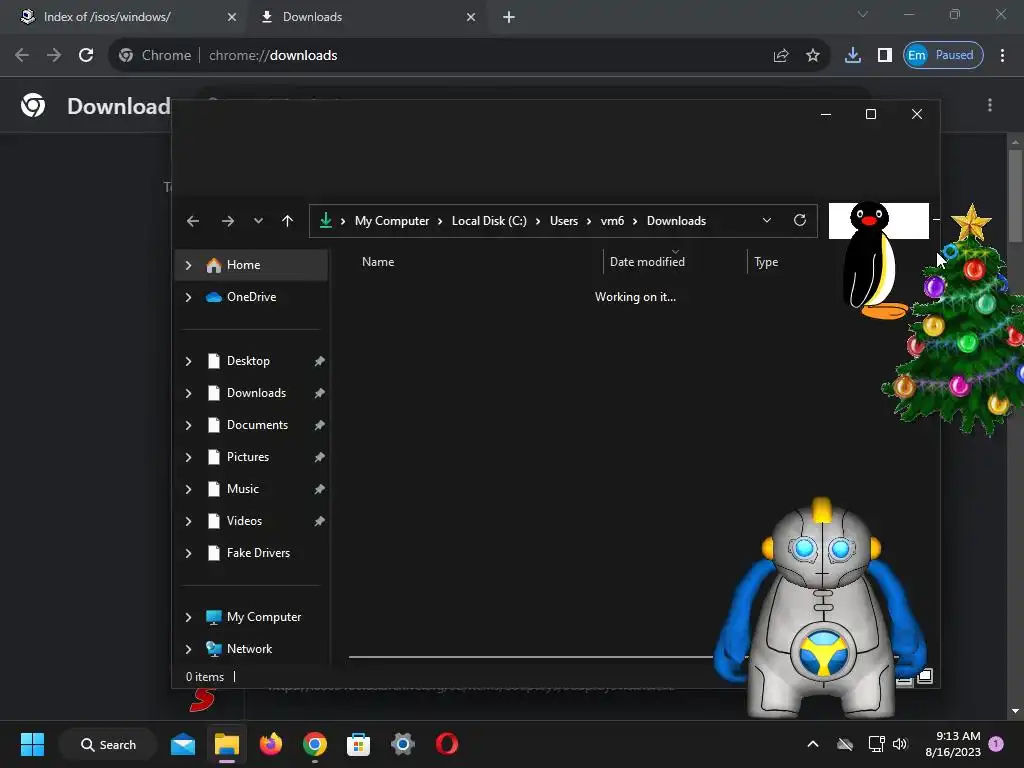The height and width of the screenshot is (768, 1024).
Task: Go forward in File Explorer navigation
Action: coord(227,221)
